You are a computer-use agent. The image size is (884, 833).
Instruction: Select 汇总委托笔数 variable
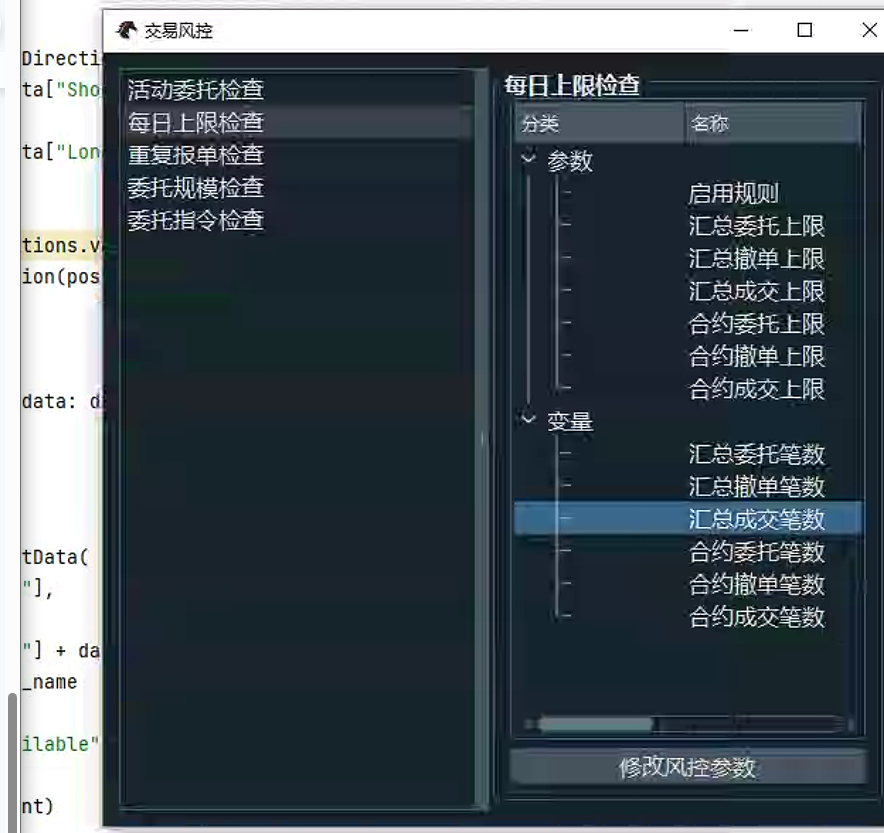click(756, 454)
